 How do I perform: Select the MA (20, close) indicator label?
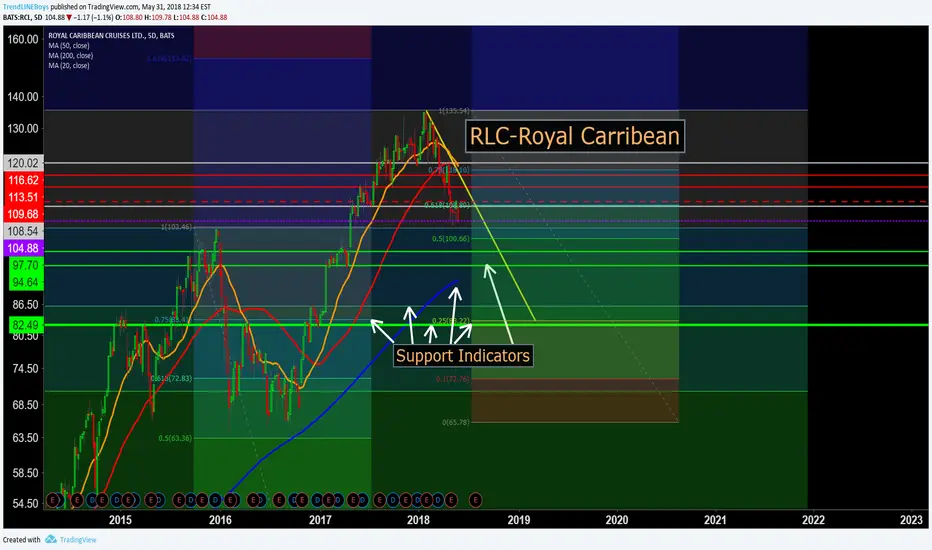(69, 66)
